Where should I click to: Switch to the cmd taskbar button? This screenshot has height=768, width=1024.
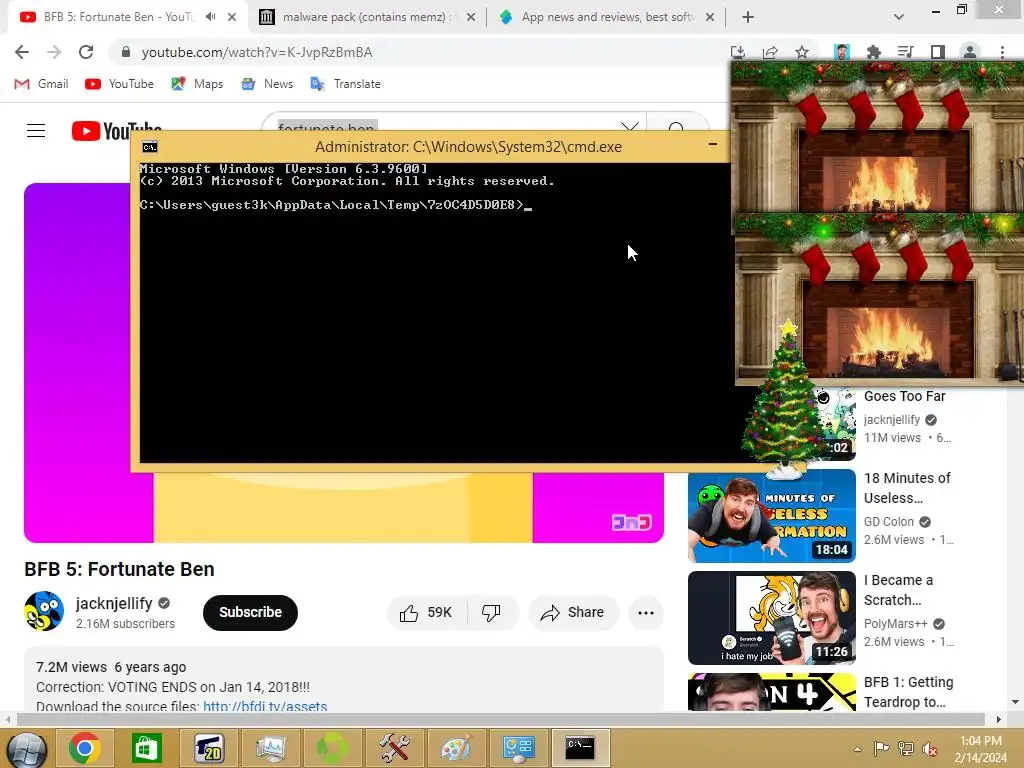tap(580, 748)
